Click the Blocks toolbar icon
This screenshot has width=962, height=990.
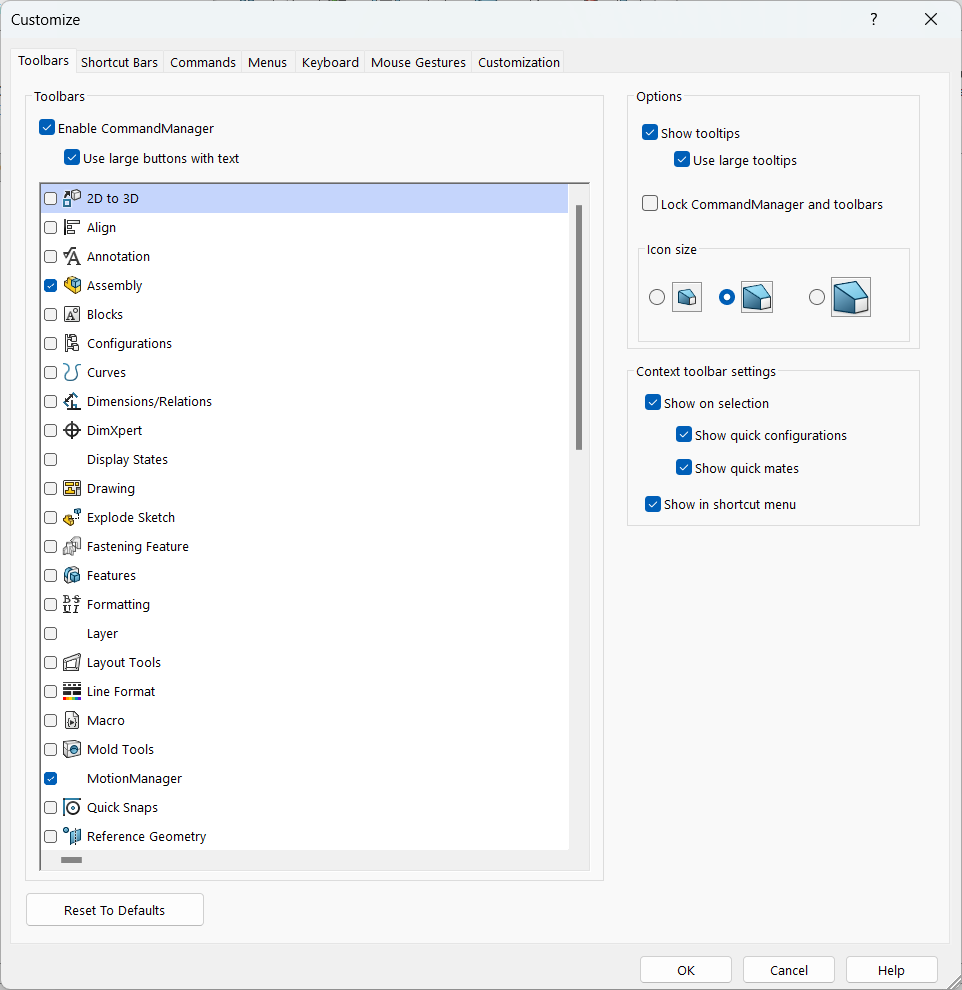[72, 314]
